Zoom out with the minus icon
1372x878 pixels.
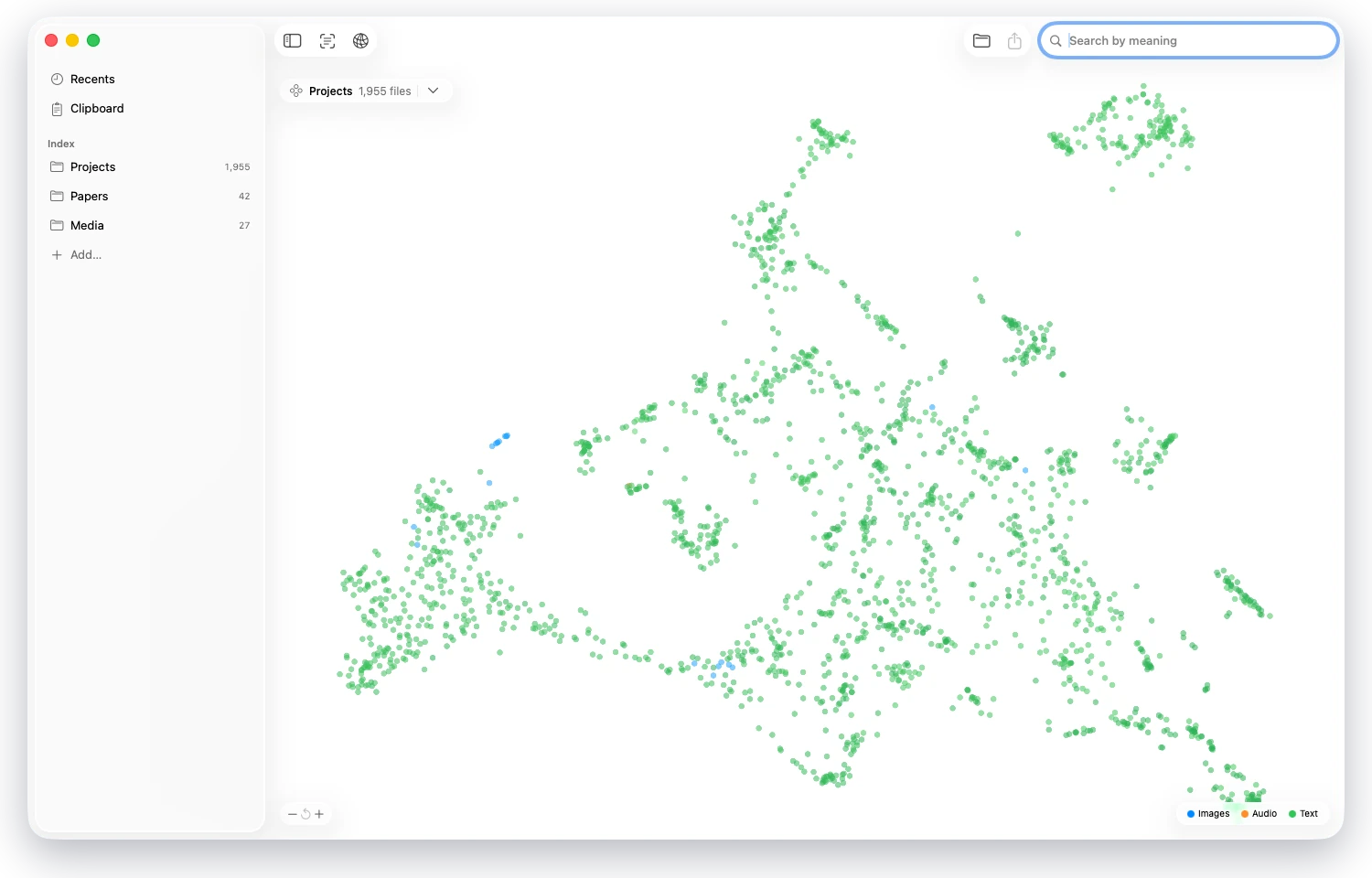(x=293, y=814)
